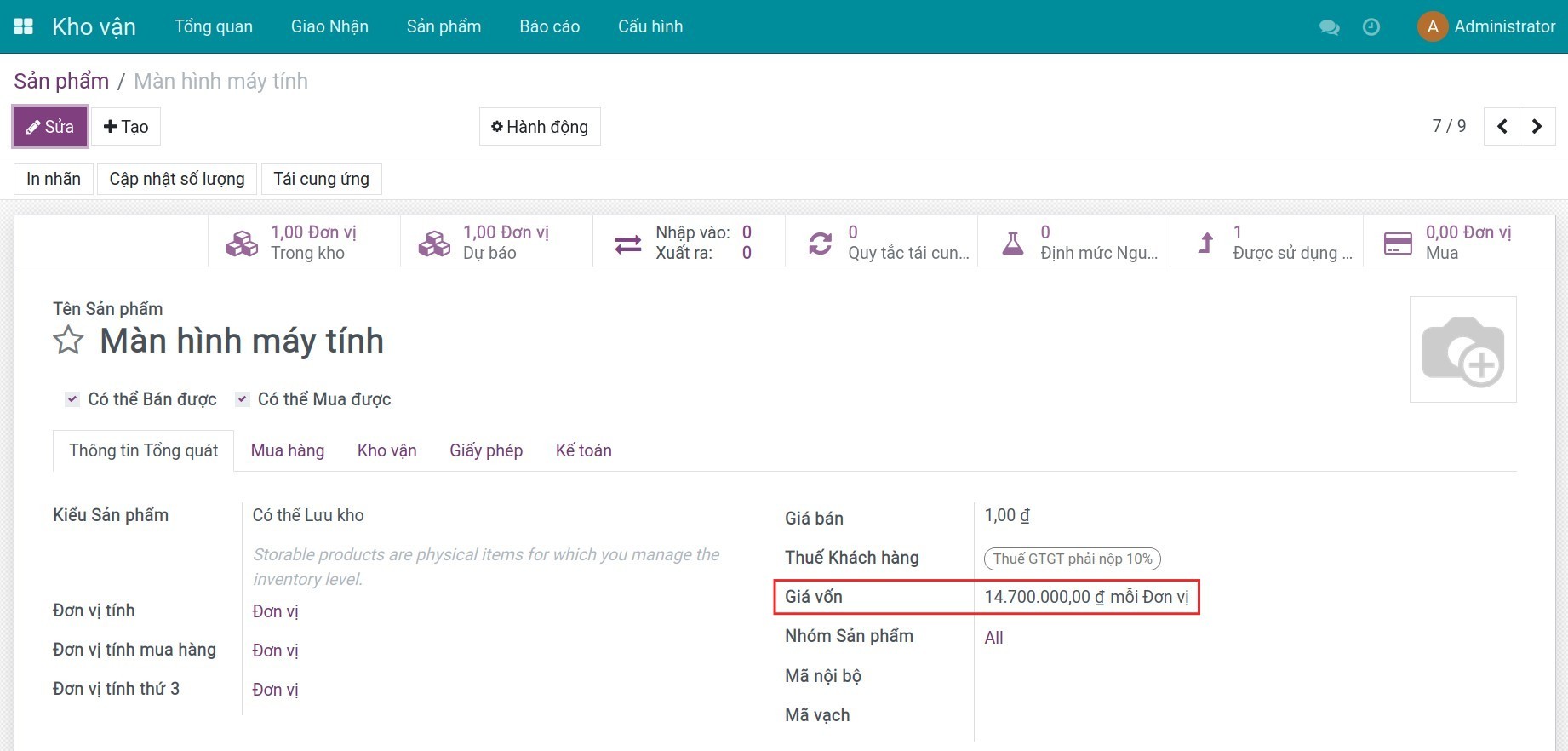The width and height of the screenshot is (1568, 751).
Task: Switch to the Mua hàng tab
Action: [x=288, y=450]
